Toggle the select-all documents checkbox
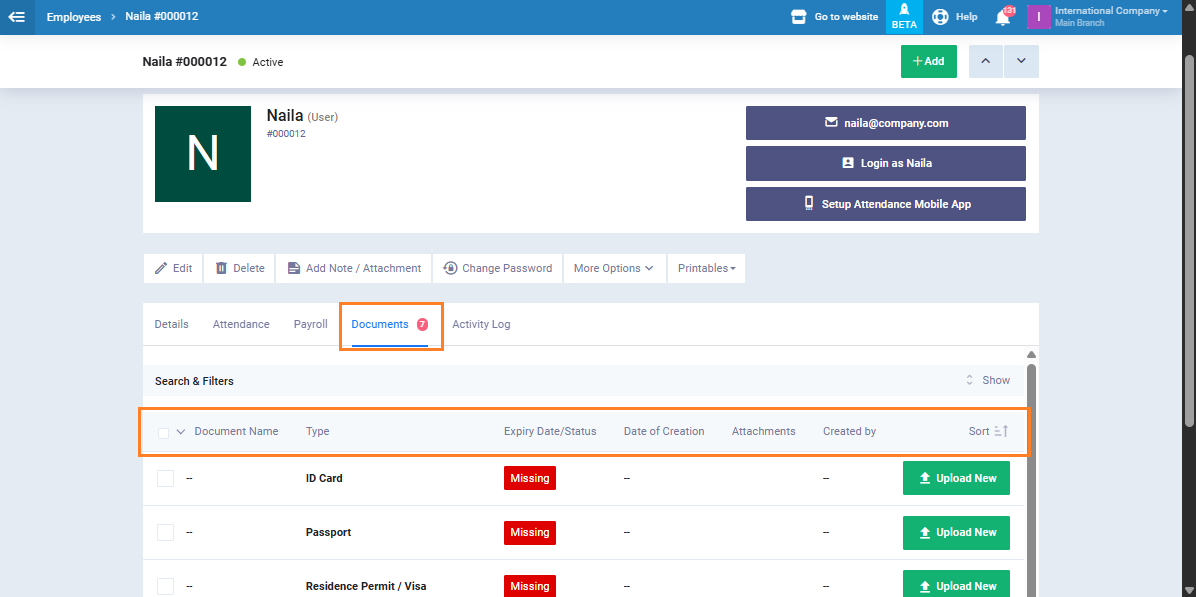Image resolution: width=1196 pixels, height=597 pixels. point(164,432)
